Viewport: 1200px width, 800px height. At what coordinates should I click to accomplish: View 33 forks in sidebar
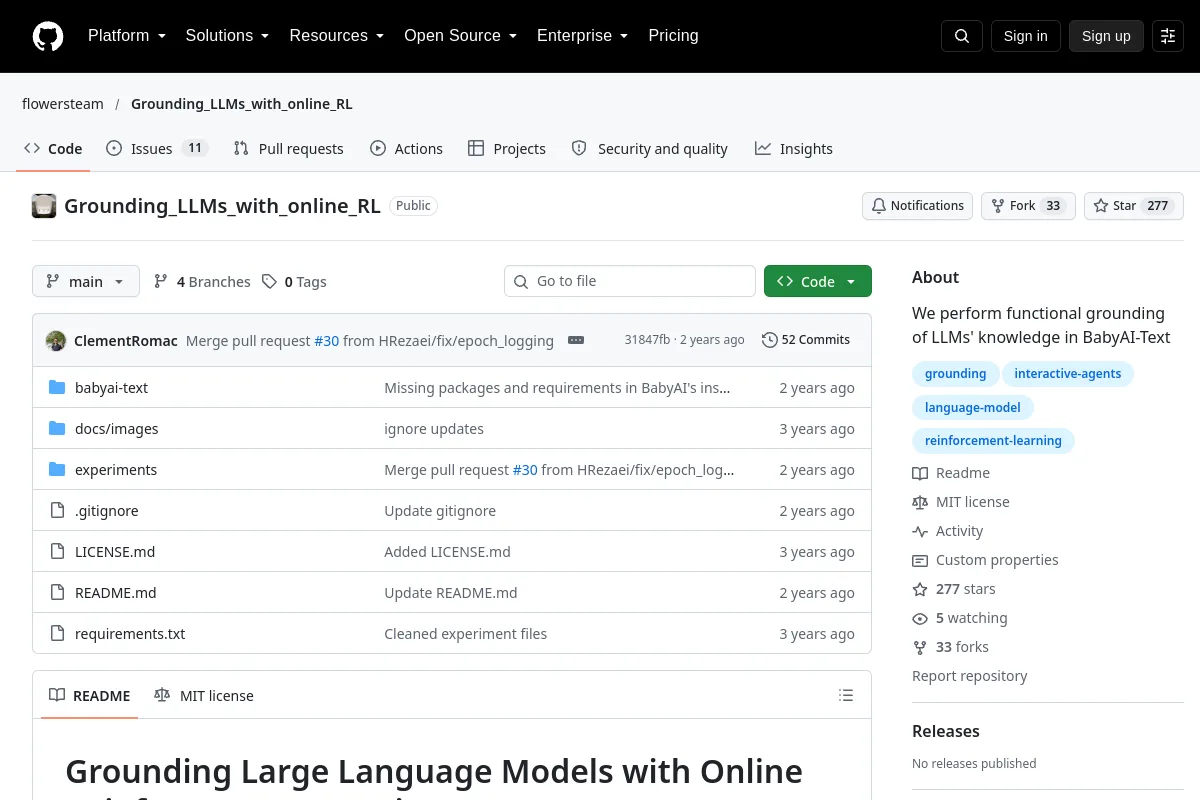950,647
